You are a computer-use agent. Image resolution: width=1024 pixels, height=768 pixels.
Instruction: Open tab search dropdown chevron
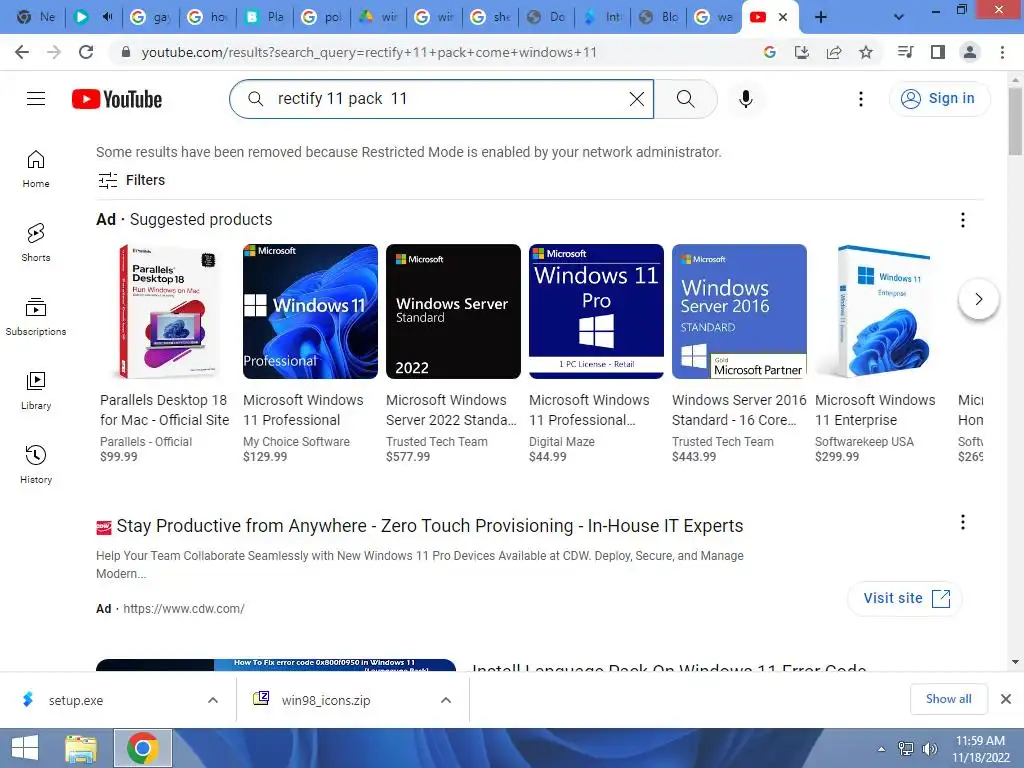899,17
